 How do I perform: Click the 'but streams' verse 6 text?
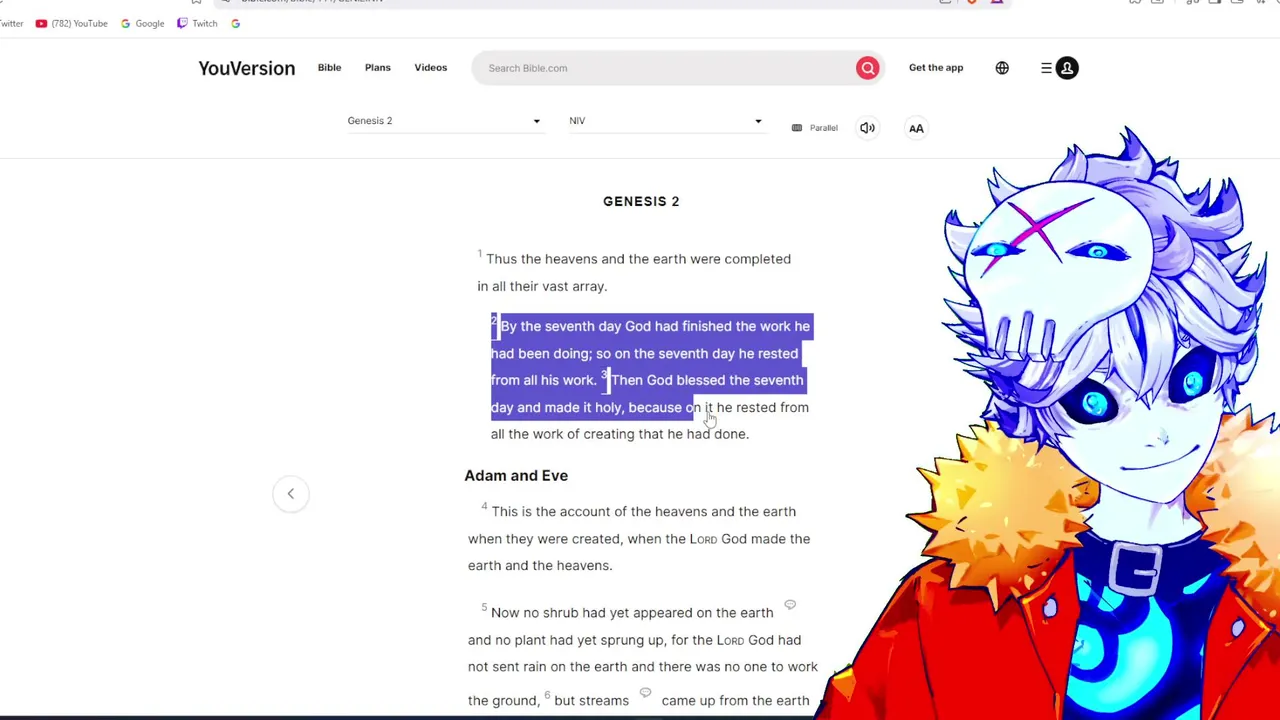point(591,701)
